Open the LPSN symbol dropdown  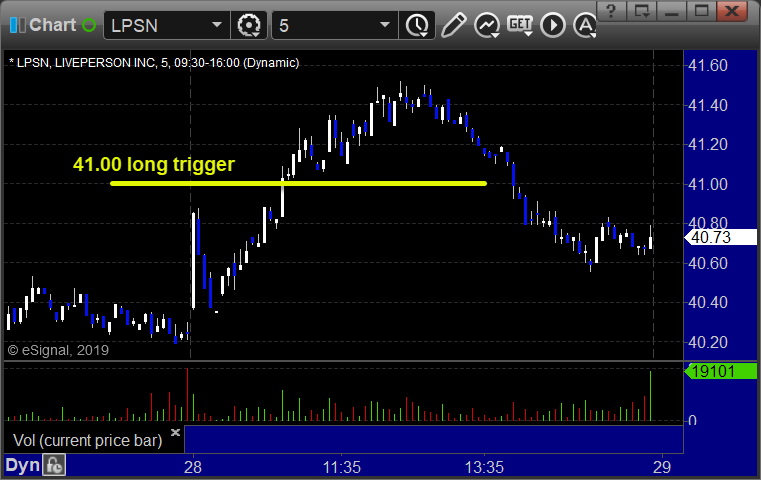click(x=216, y=25)
